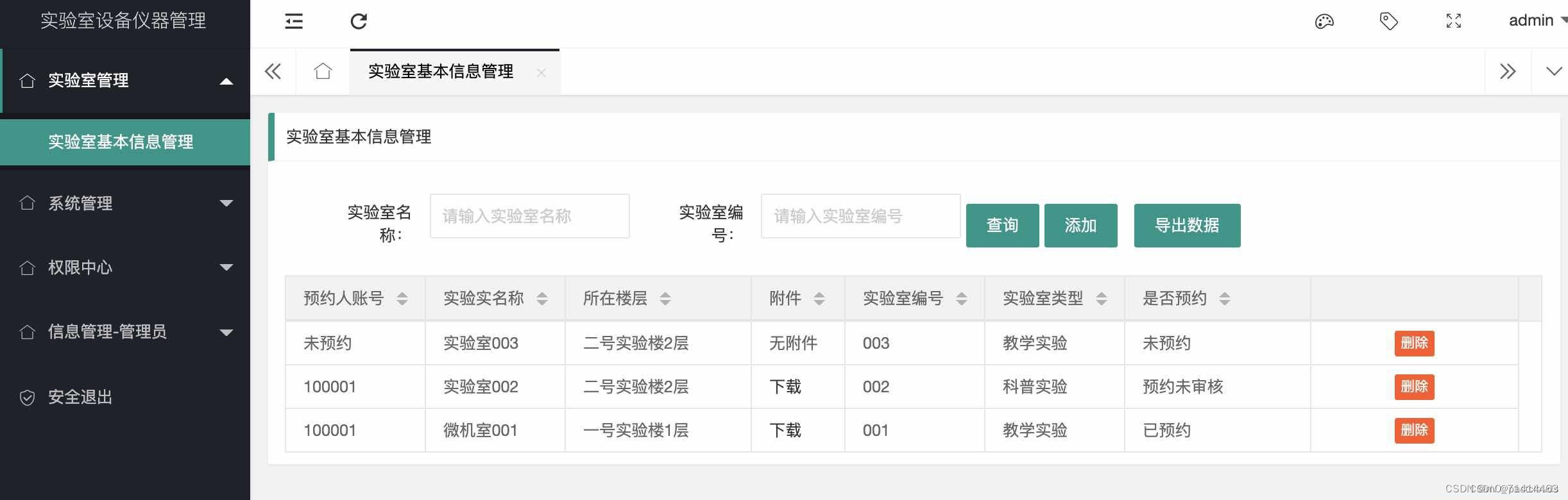Image resolution: width=1568 pixels, height=500 pixels.
Task: Sort by the 实验室类型 column arrows
Action: [x=1102, y=299]
